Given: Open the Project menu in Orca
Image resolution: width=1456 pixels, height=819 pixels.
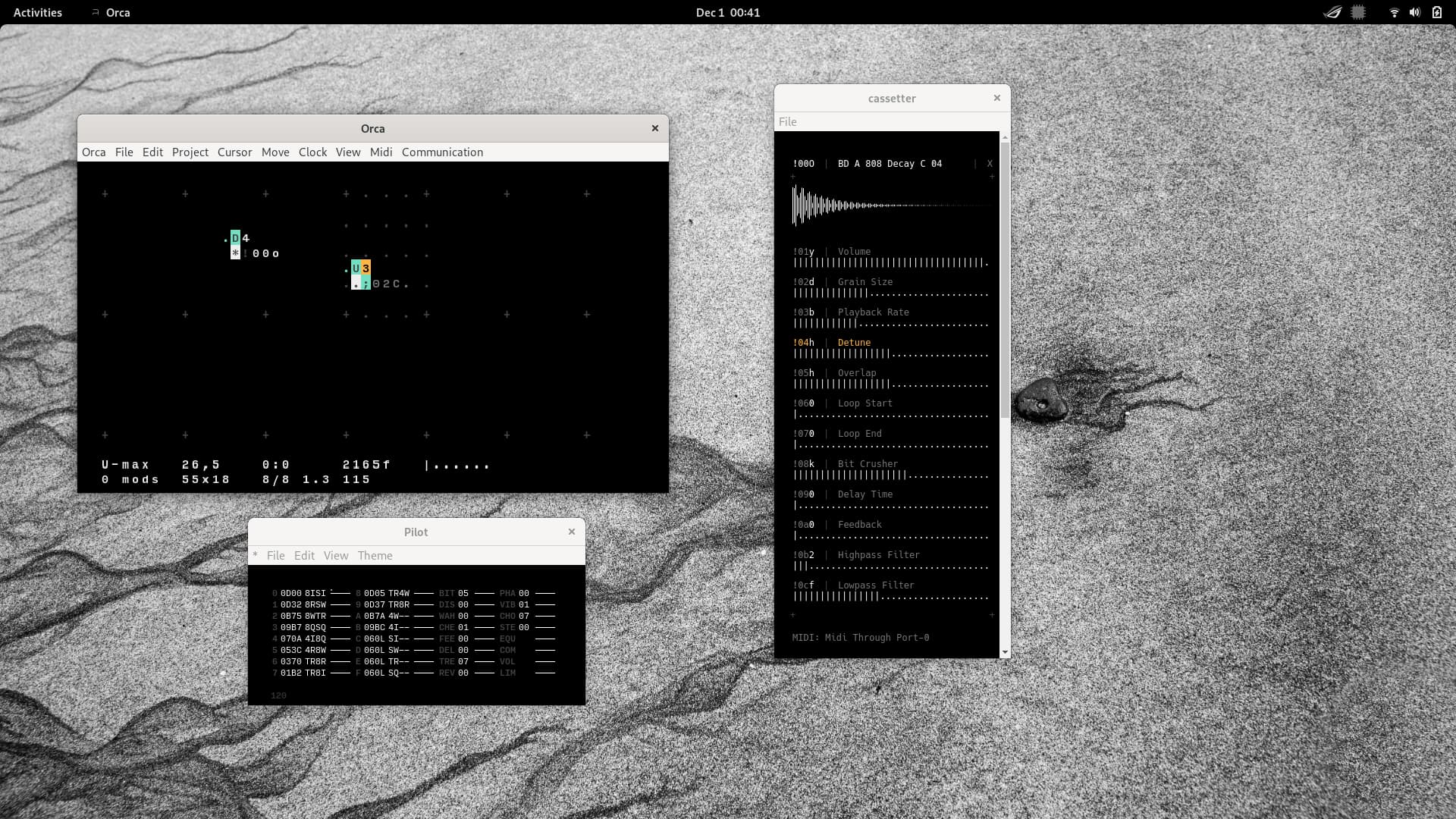Looking at the screenshot, I should [190, 152].
